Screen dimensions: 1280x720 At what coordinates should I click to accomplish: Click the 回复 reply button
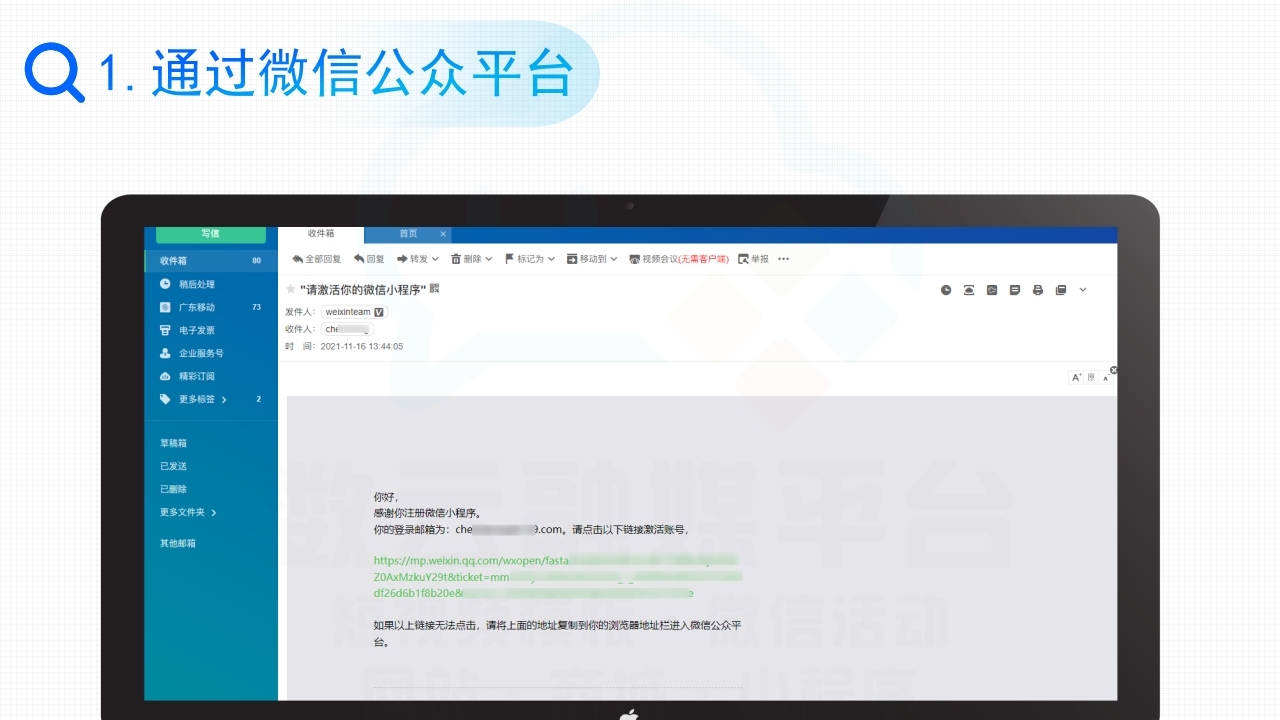369,259
